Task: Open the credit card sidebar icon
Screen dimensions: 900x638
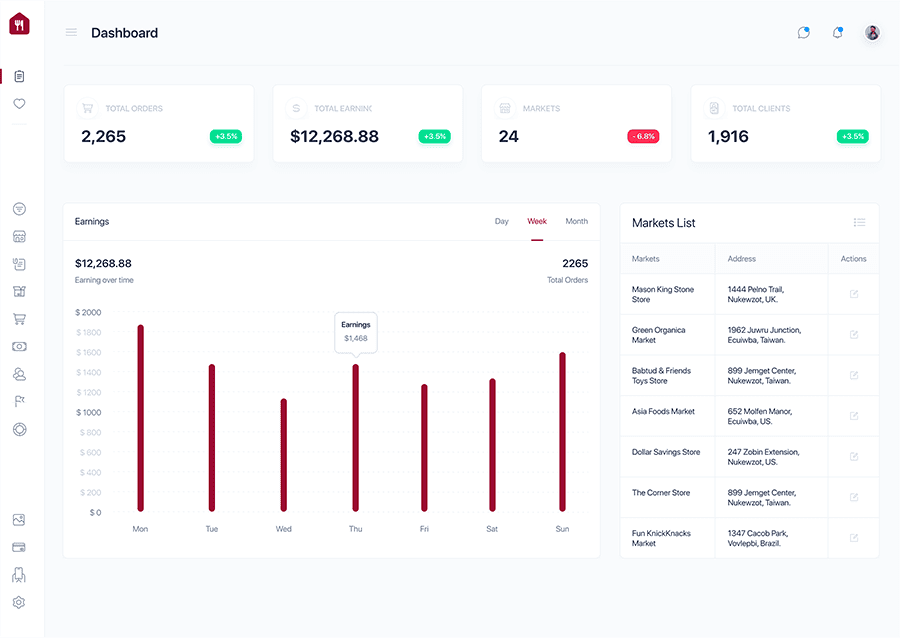Action: [x=19, y=547]
